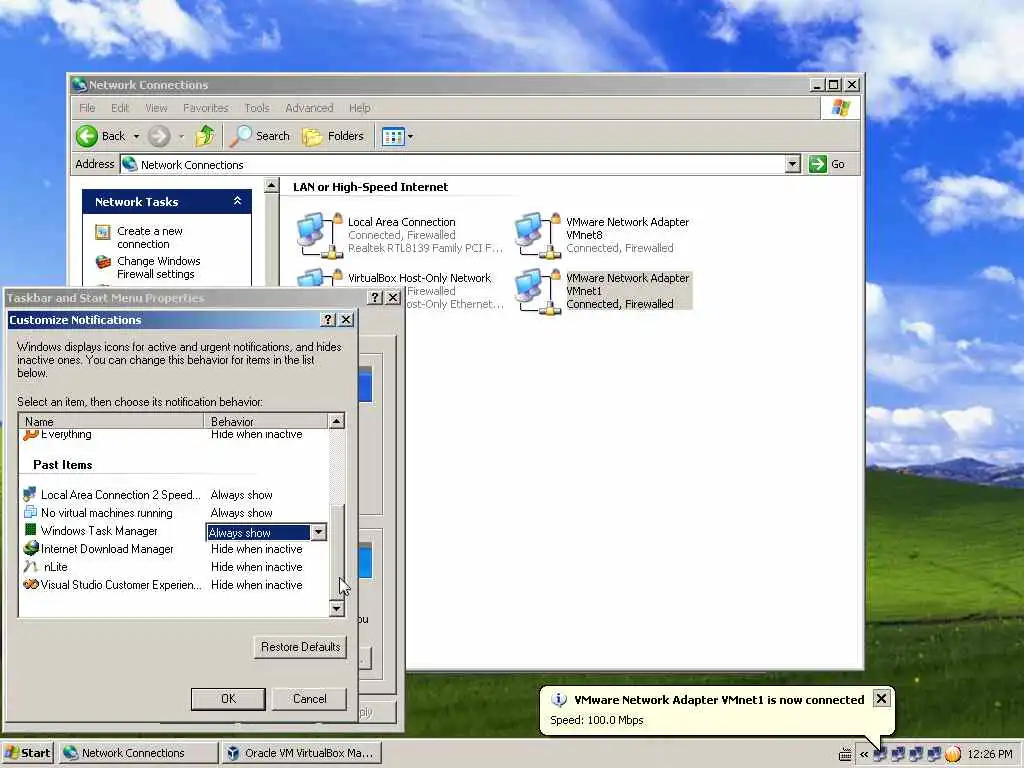Open the Advanced menu
The height and width of the screenshot is (768, 1024).
(x=309, y=108)
